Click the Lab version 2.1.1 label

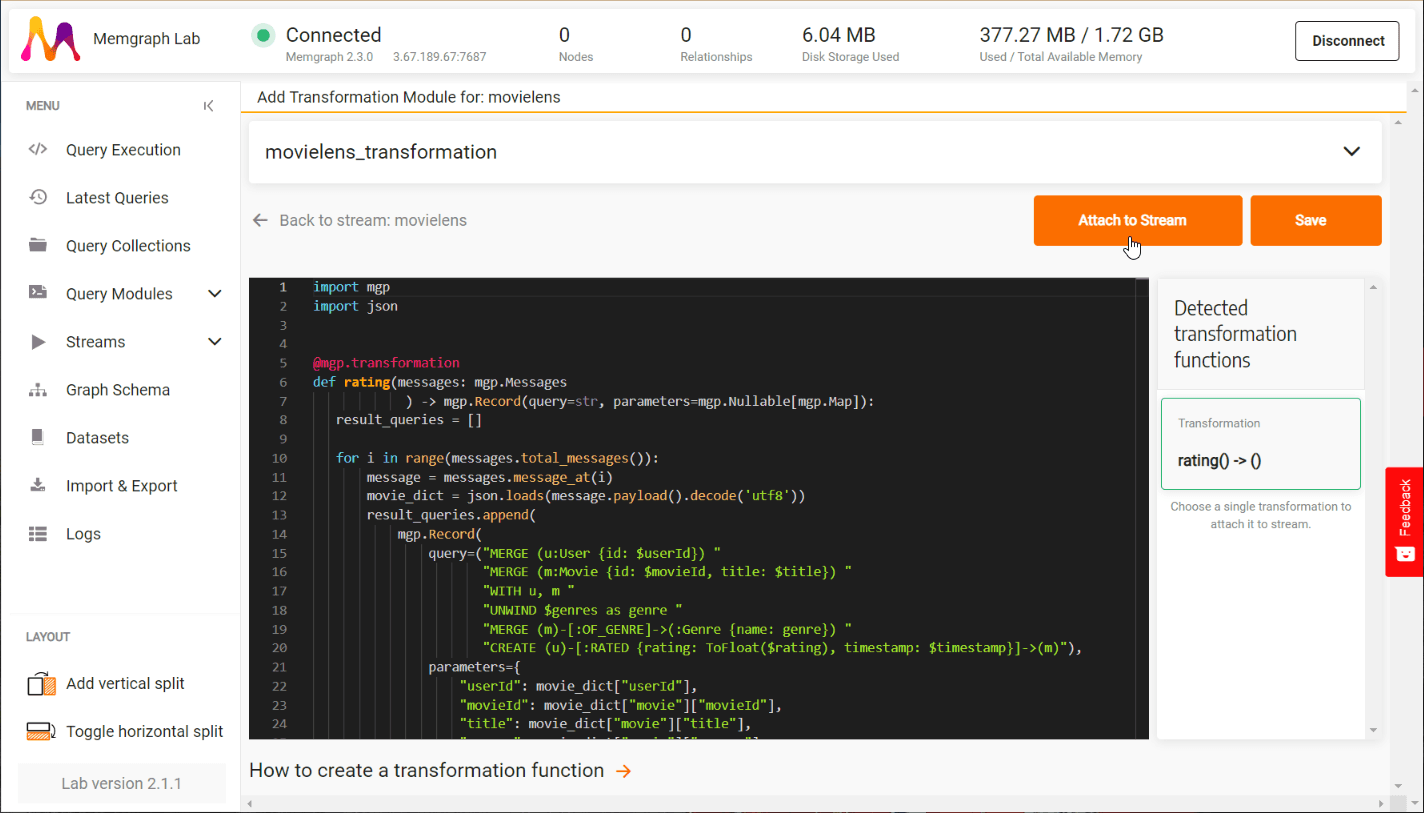coord(122,784)
